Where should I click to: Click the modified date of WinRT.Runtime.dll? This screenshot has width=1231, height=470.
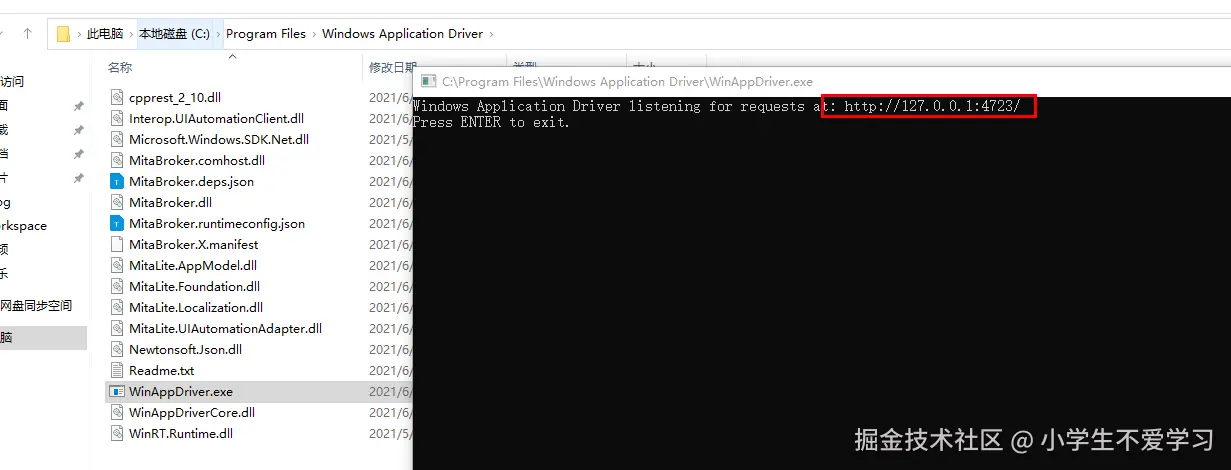[389, 433]
